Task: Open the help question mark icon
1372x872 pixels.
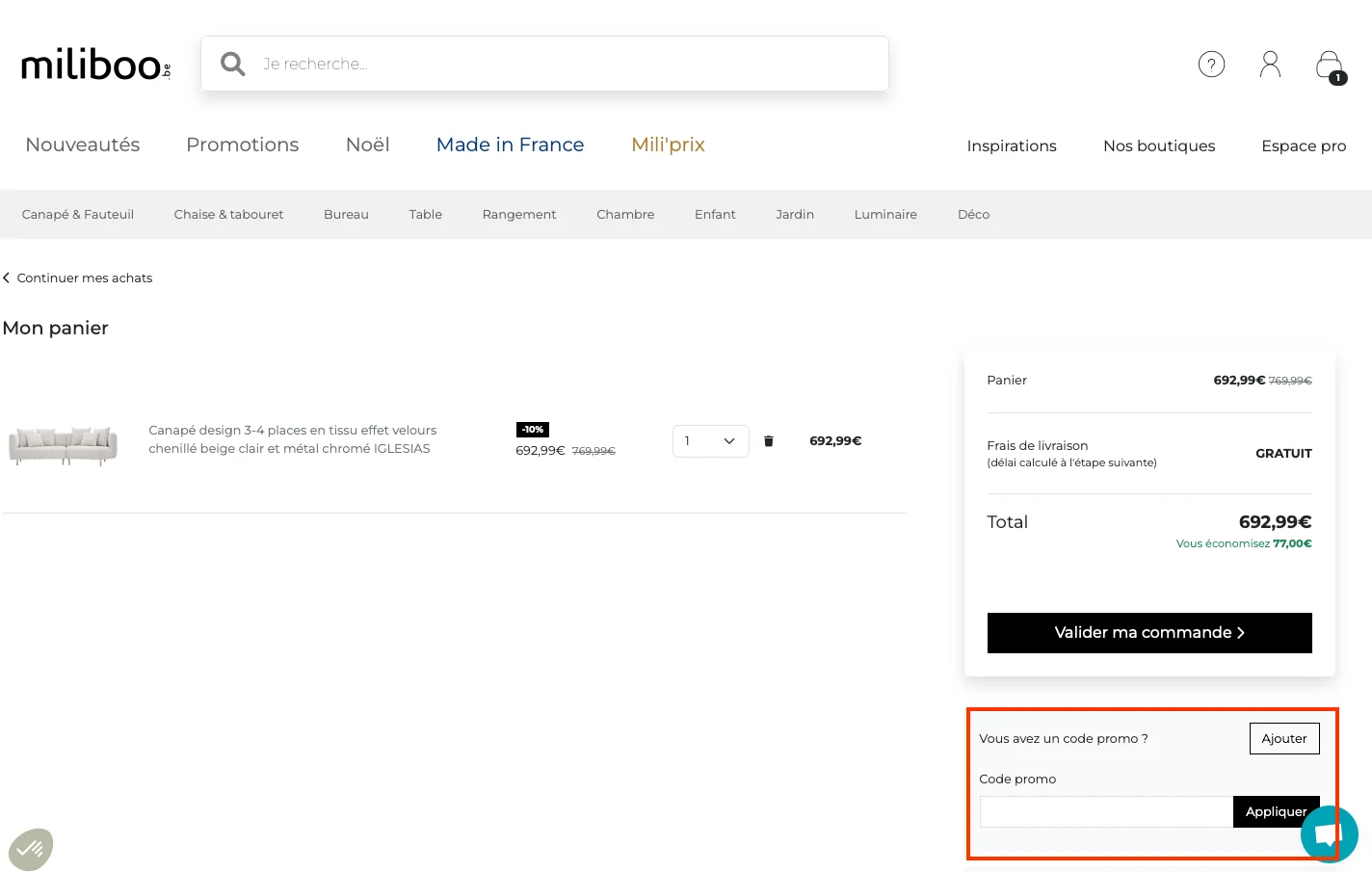Action: (x=1211, y=65)
